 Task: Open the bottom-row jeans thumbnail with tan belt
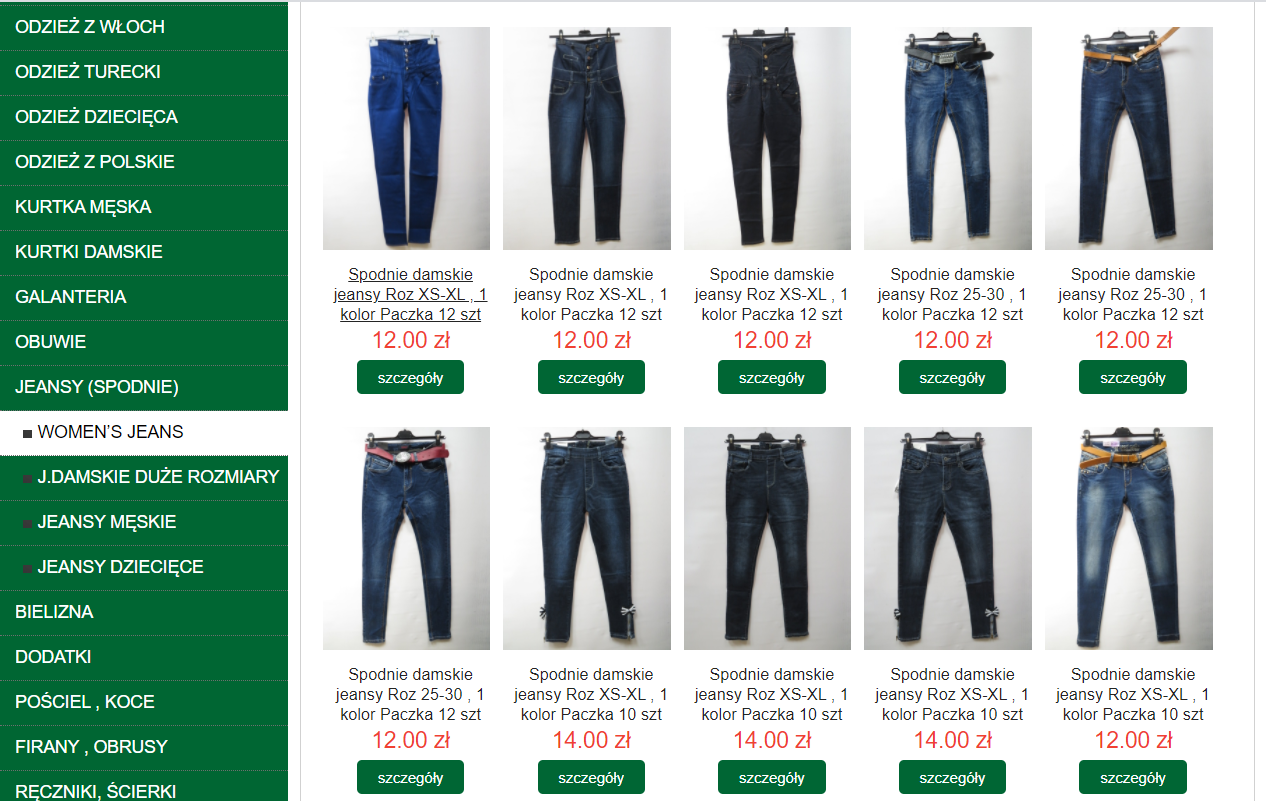[x=1129, y=539]
